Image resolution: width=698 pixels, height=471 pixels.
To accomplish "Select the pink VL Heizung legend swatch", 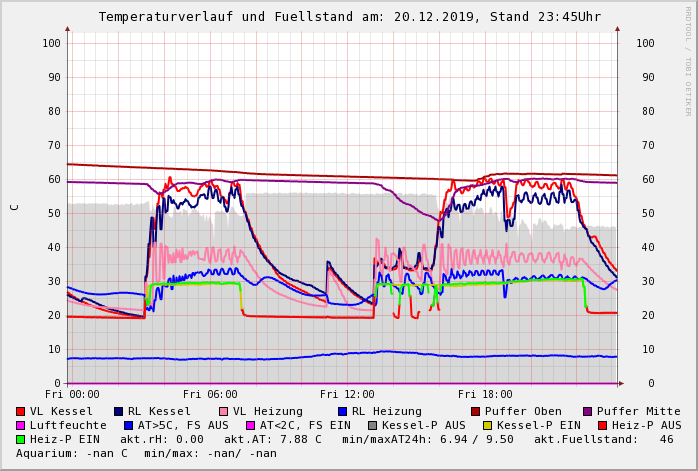I will coord(224,411).
